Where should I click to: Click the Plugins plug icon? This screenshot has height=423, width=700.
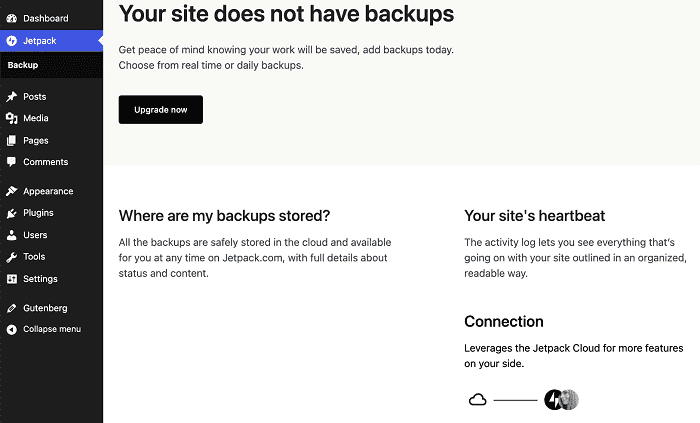pos(12,213)
